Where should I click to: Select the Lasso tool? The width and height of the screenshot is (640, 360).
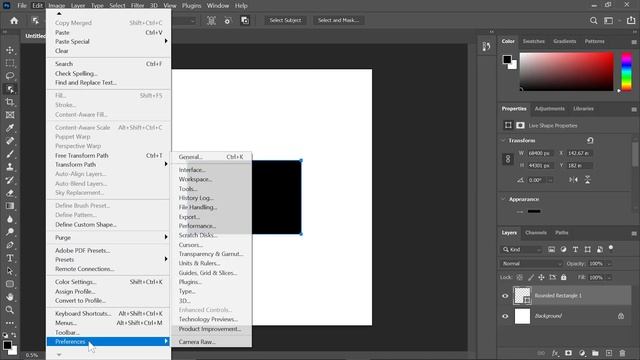coord(10,76)
